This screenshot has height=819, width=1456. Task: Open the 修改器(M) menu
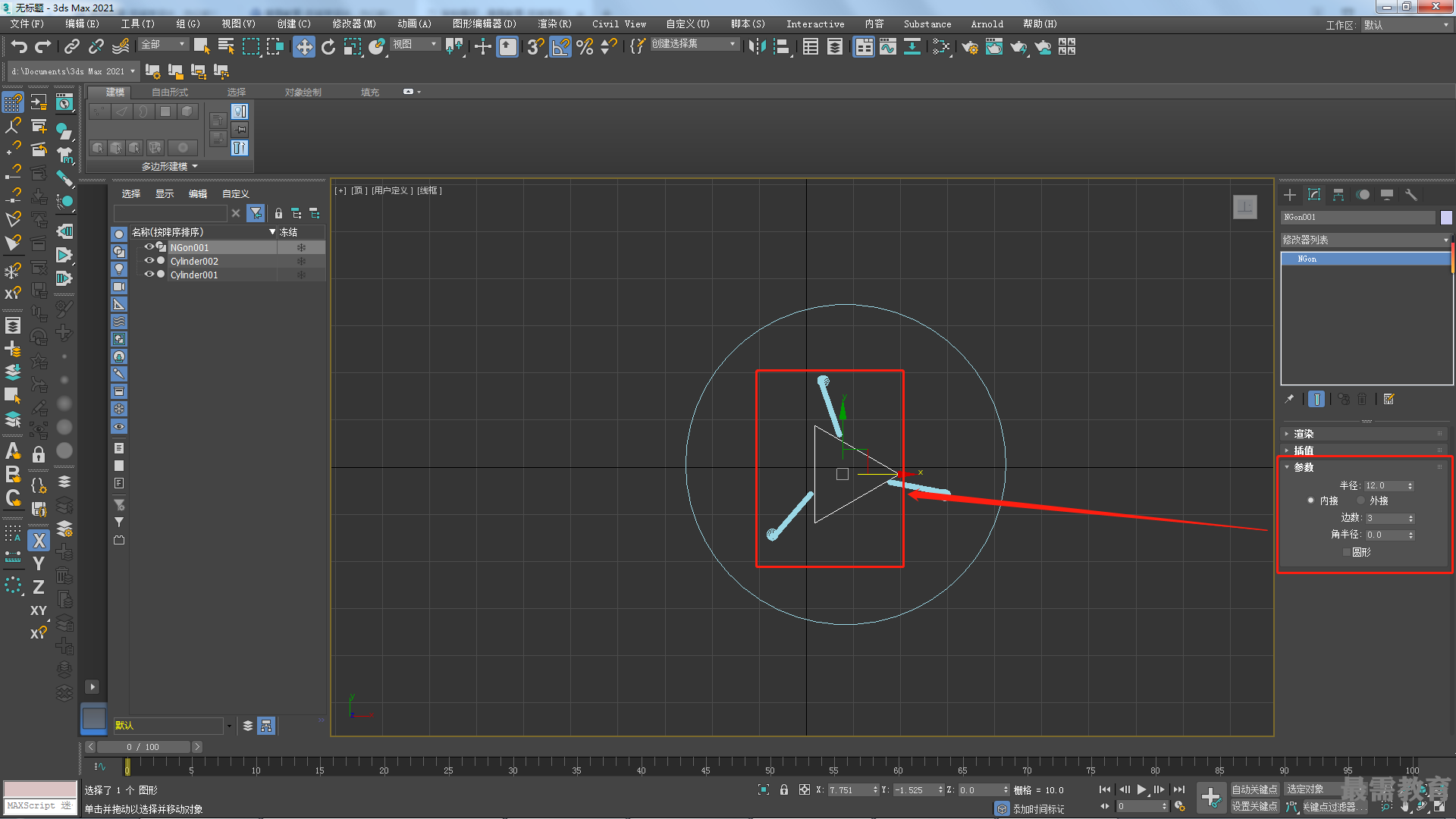coord(354,24)
